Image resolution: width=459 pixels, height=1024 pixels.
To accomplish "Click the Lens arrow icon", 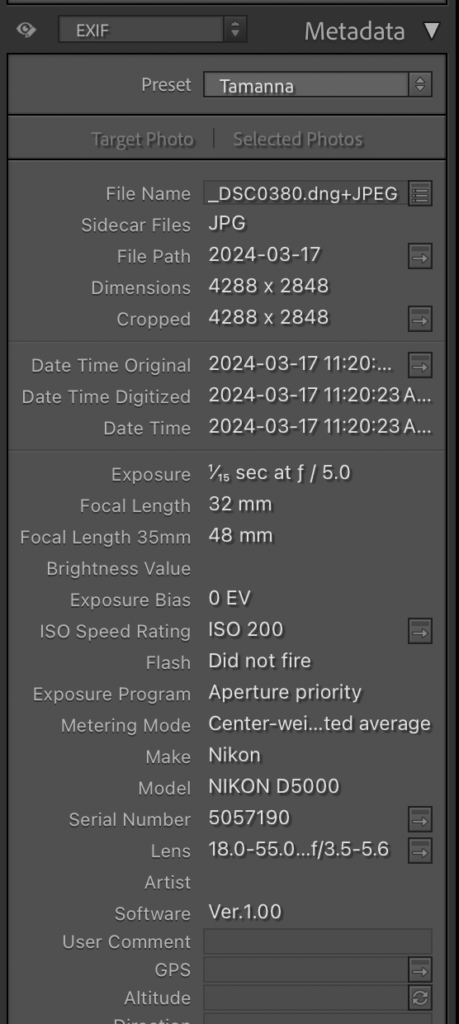I will coord(420,851).
